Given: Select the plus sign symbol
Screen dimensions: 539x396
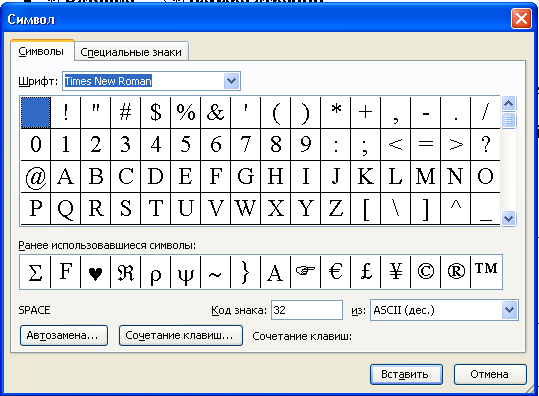Looking at the screenshot, I should pos(365,112).
